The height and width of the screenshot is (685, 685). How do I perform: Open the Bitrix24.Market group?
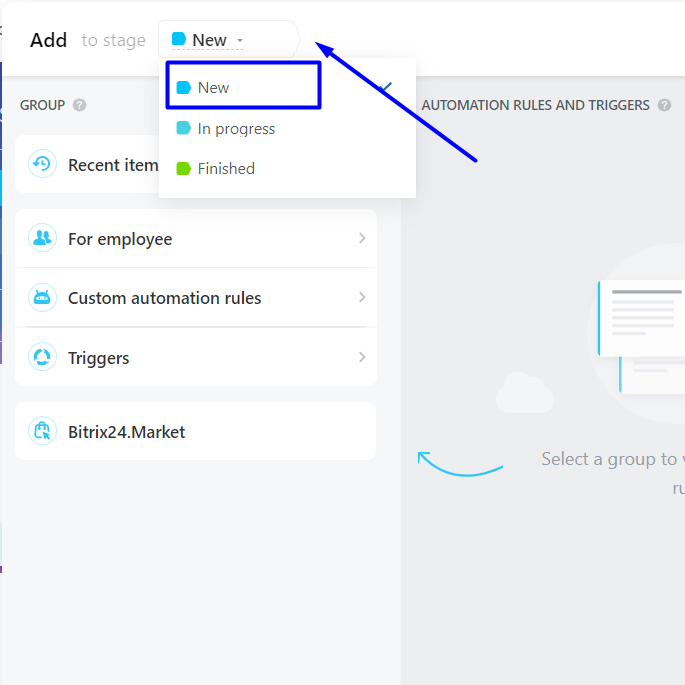pos(126,432)
